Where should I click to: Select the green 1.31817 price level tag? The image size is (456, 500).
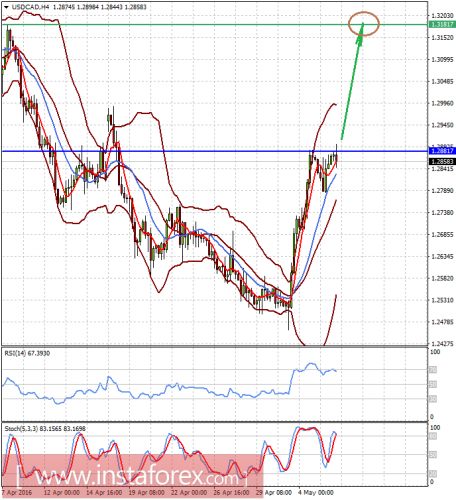[442, 25]
